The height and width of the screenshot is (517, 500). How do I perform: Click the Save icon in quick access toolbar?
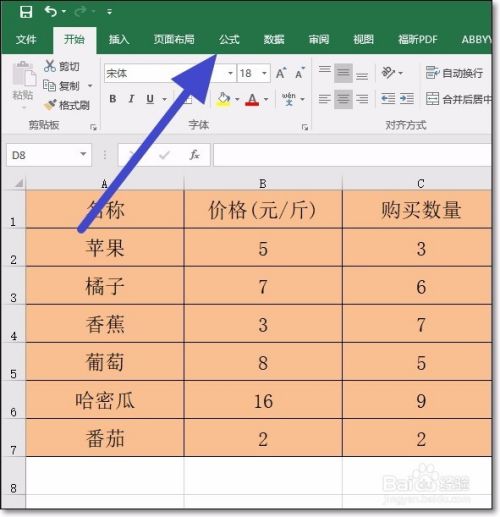(x=26, y=12)
